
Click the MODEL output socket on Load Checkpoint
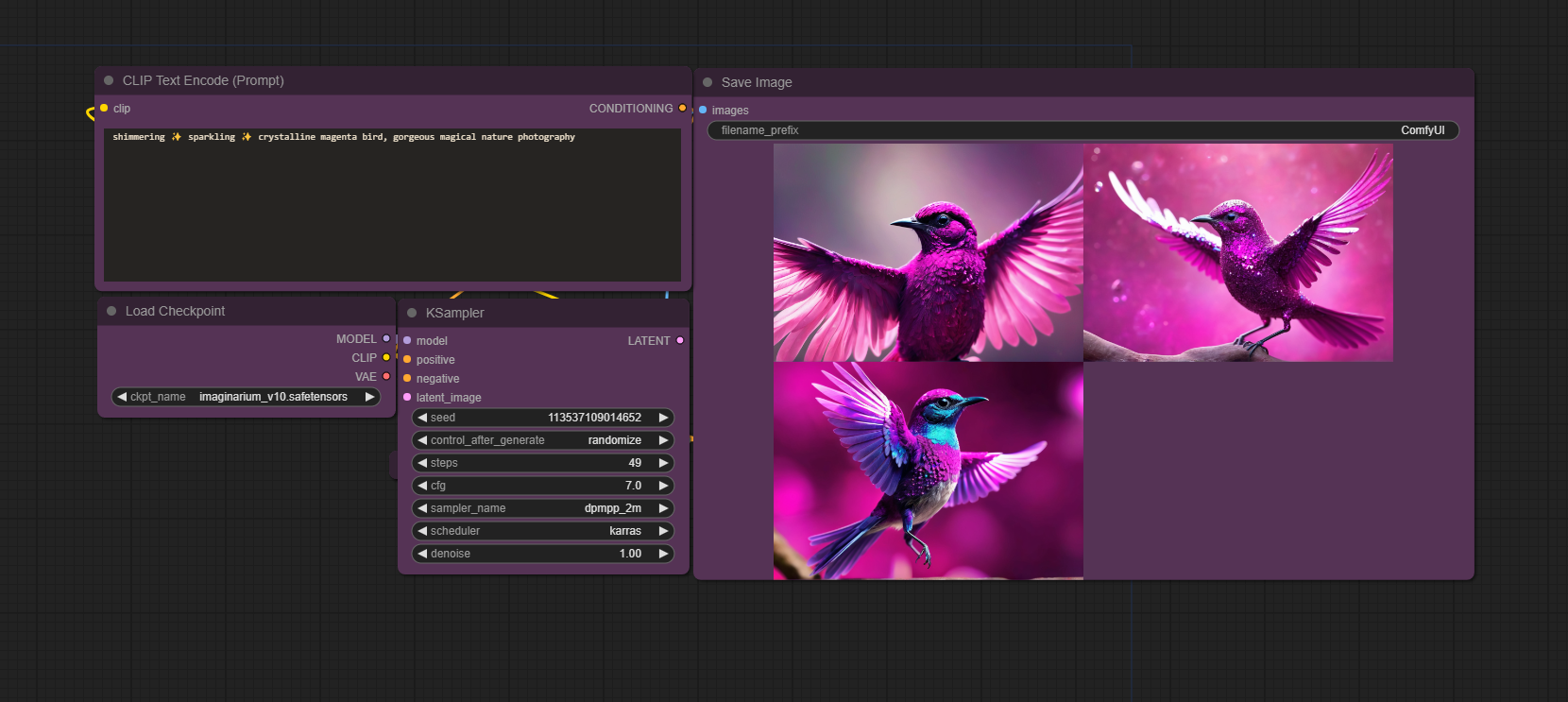tap(386, 339)
